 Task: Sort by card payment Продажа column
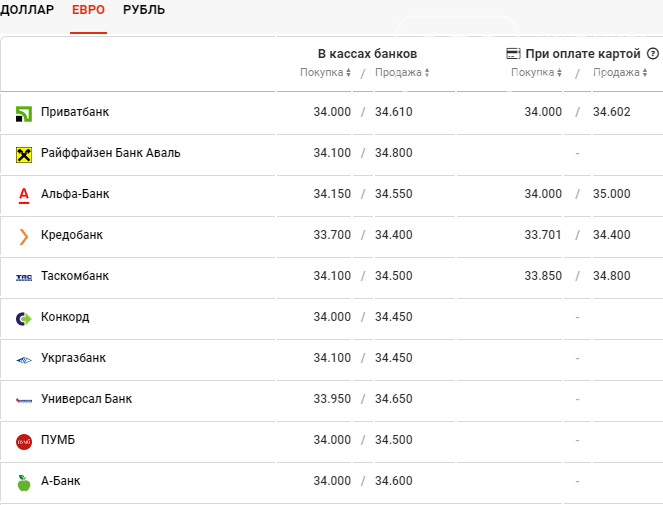pyautogui.click(x=620, y=72)
